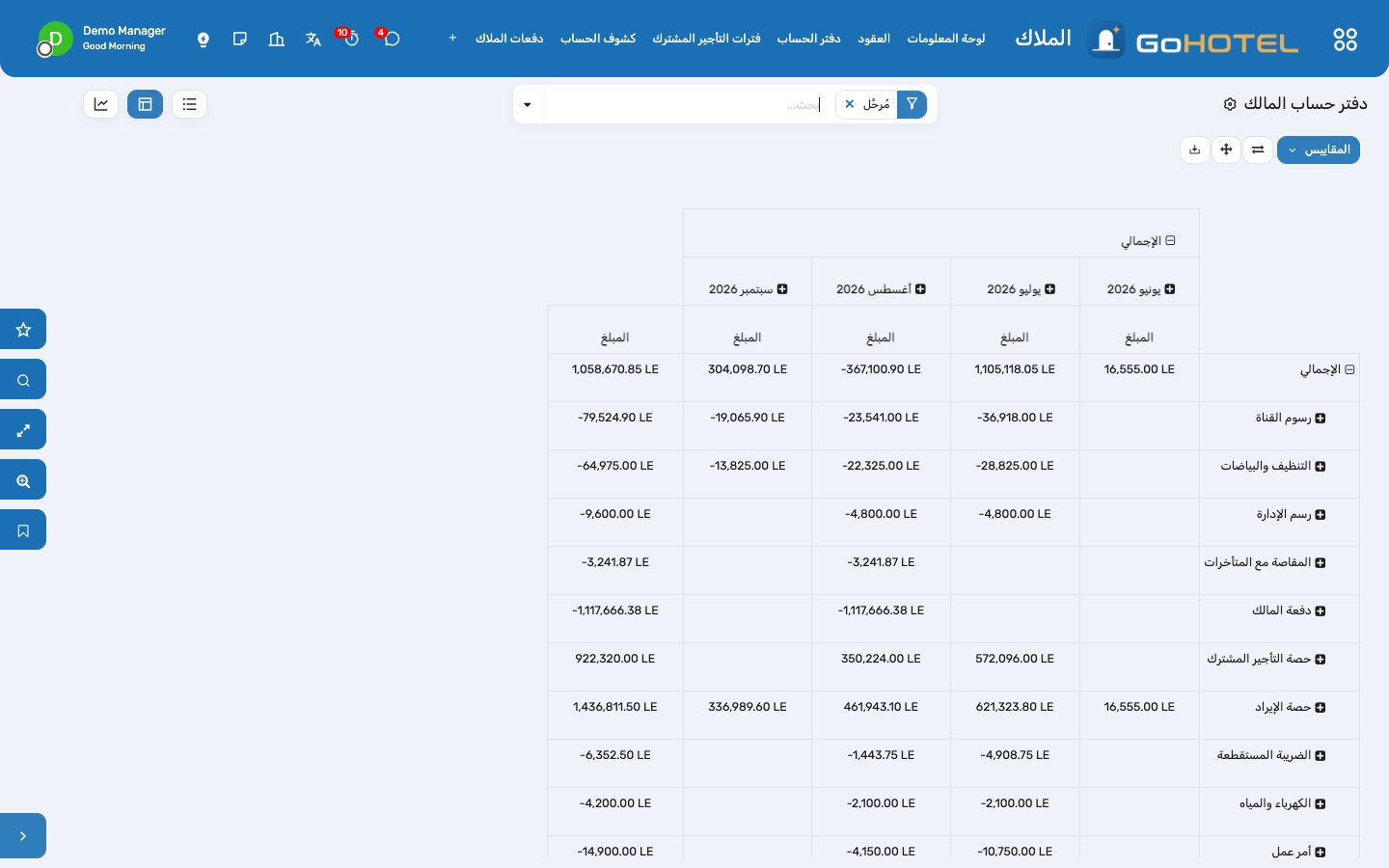Click the filter funnel icon in search

(912, 104)
